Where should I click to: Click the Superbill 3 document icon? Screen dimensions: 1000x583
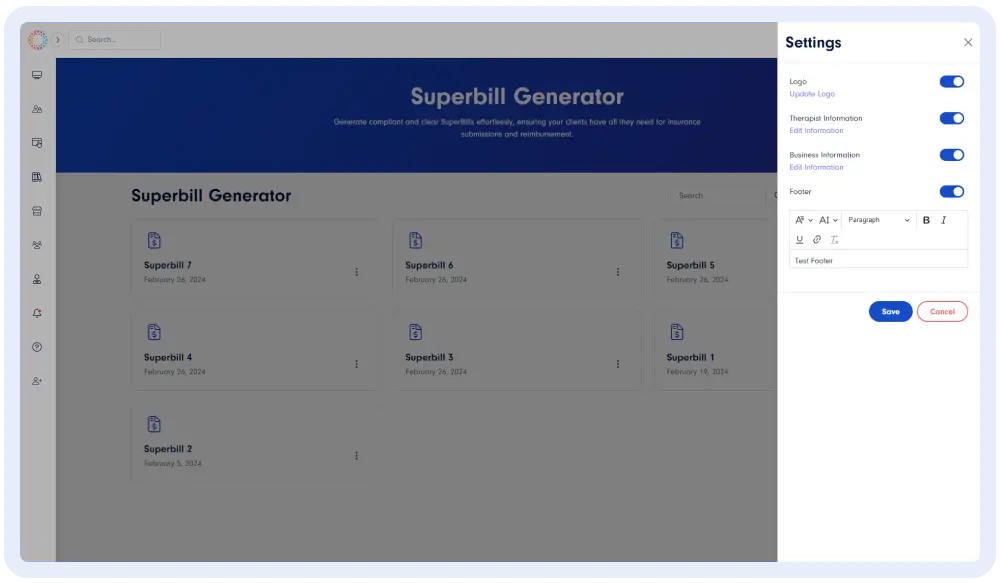point(415,332)
